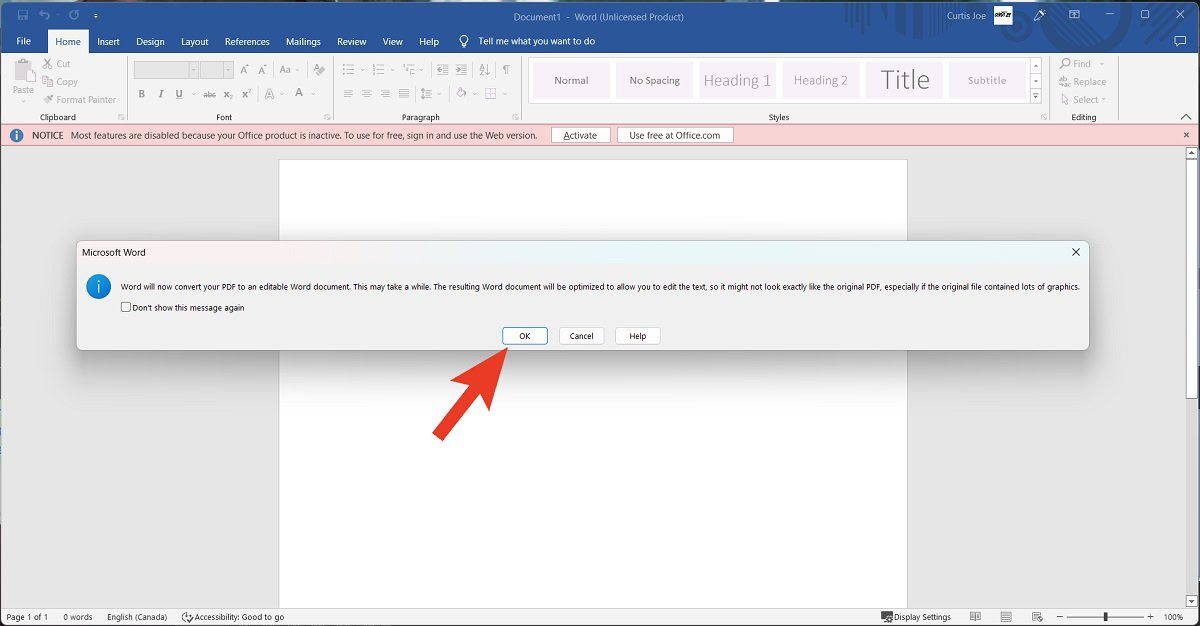This screenshot has width=1200, height=626.
Task: Dismiss the pink notice bar
Action: click(1187, 135)
